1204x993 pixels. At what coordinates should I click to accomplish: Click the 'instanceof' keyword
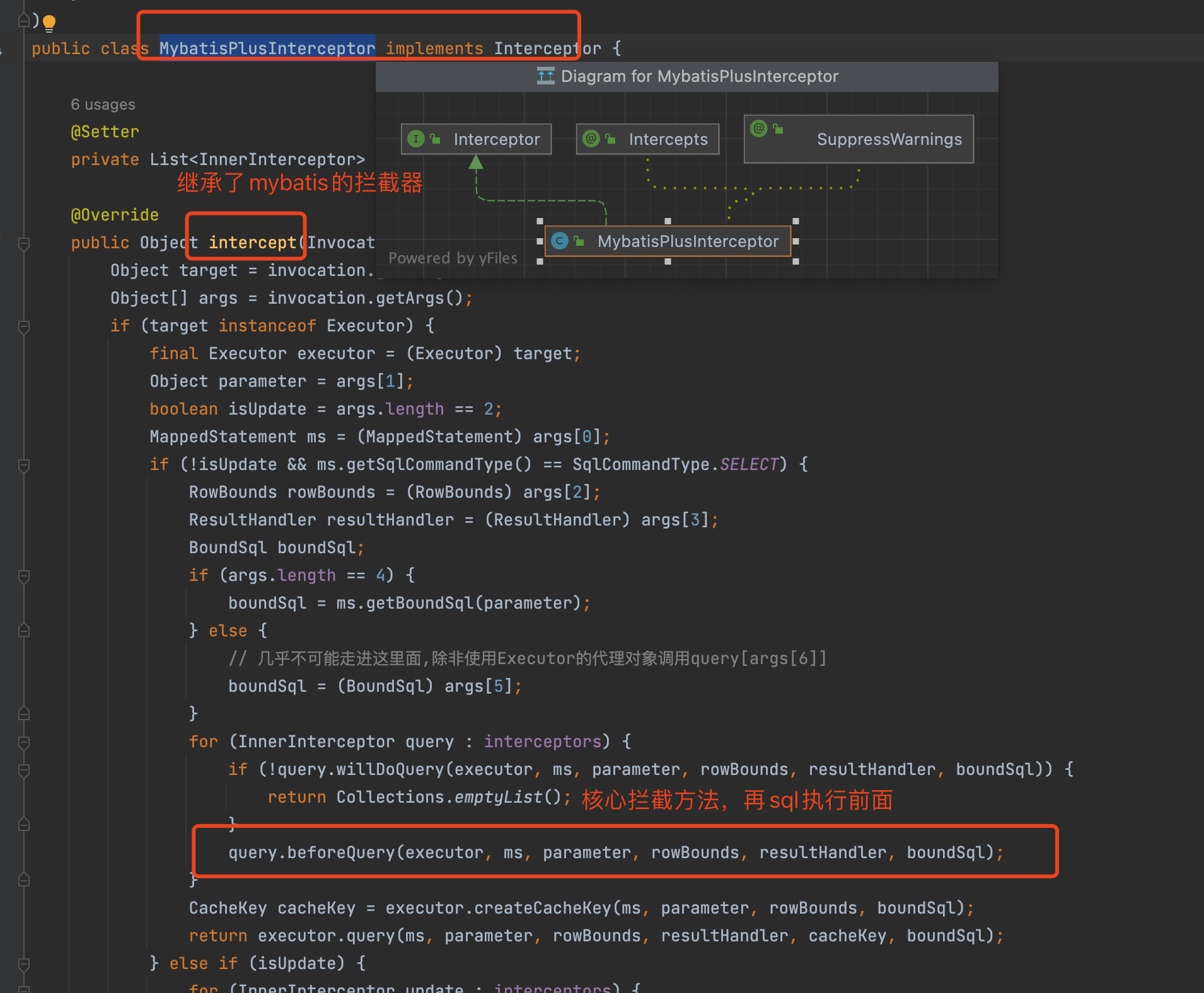pyautogui.click(x=267, y=326)
